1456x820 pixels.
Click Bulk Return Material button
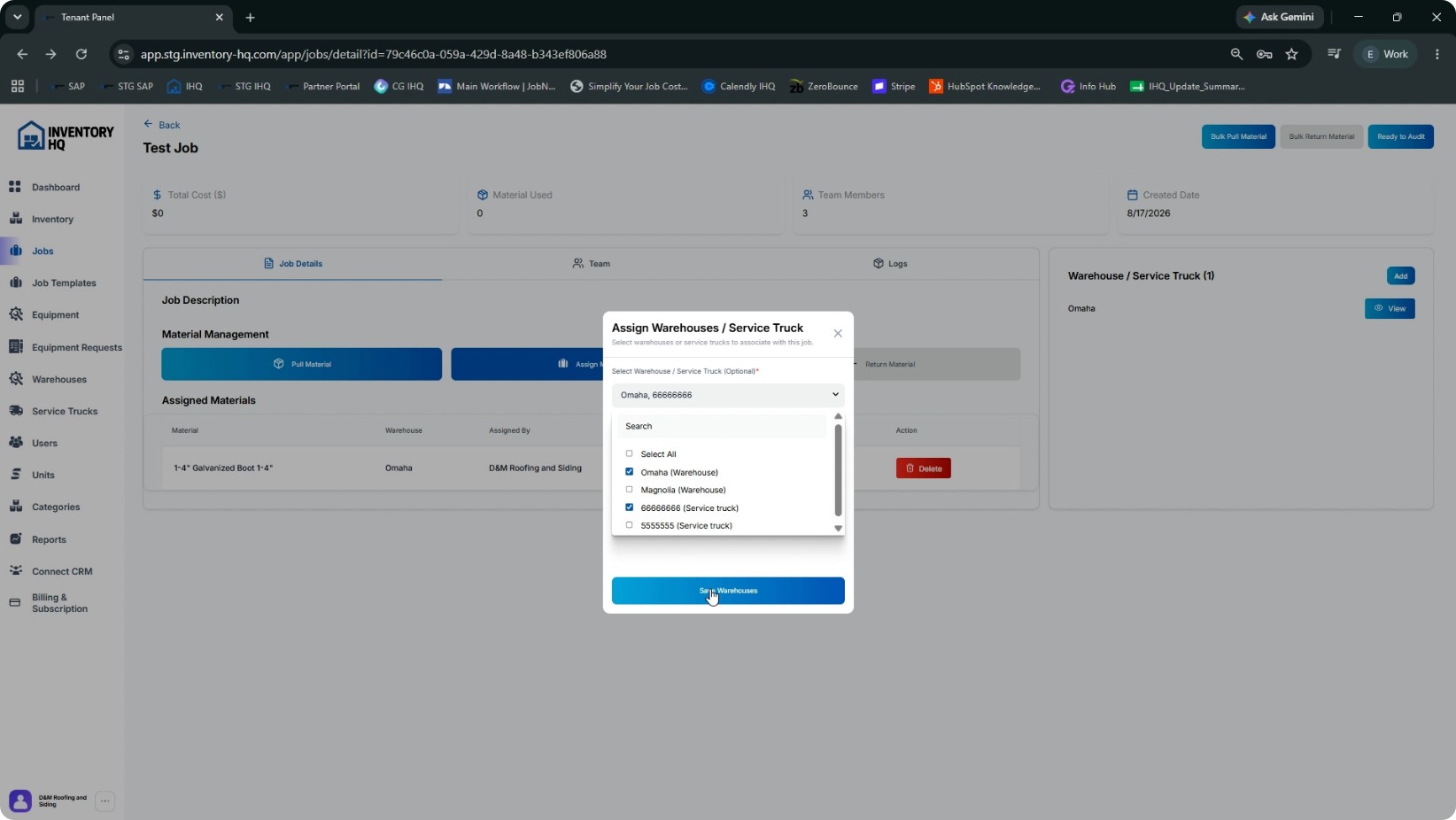pyautogui.click(x=1321, y=136)
